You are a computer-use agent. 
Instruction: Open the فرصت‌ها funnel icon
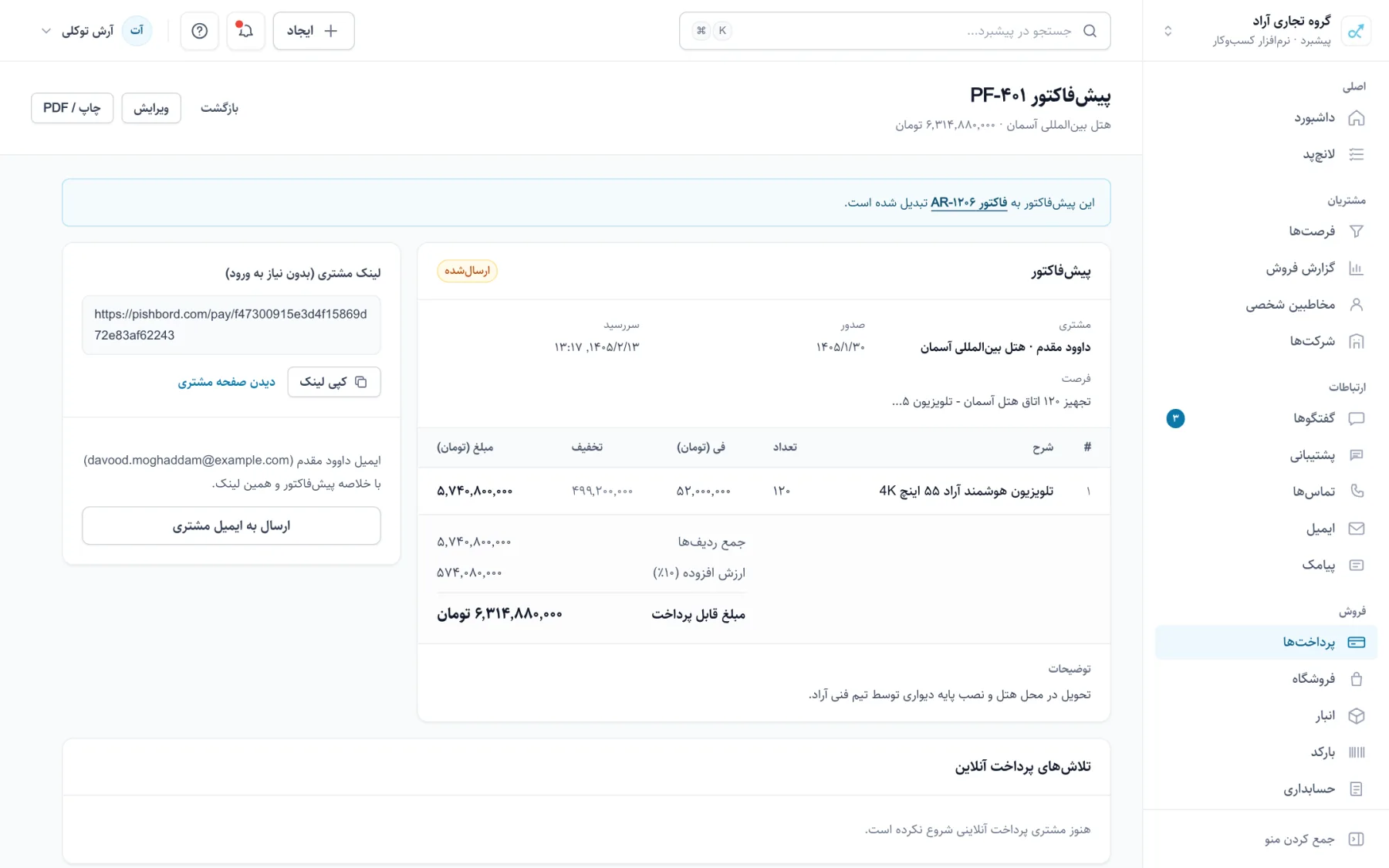1356,231
